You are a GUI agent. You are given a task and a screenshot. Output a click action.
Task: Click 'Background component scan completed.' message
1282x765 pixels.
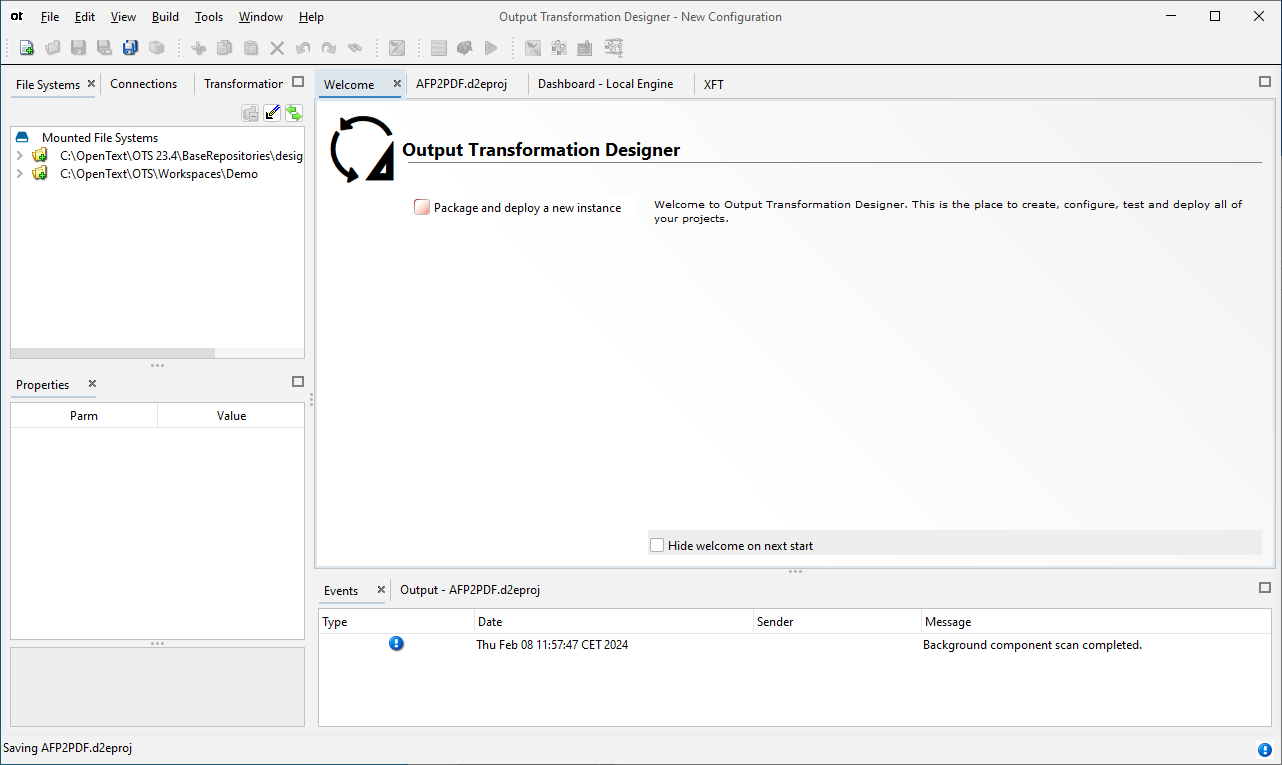pos(1032,645)
